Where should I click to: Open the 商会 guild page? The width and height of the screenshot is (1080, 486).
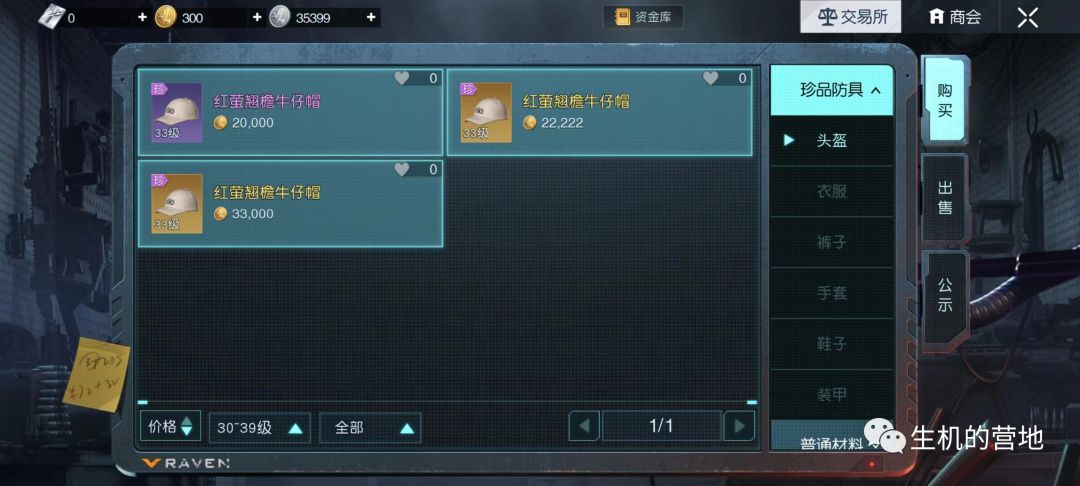click(x=955, y=17)
